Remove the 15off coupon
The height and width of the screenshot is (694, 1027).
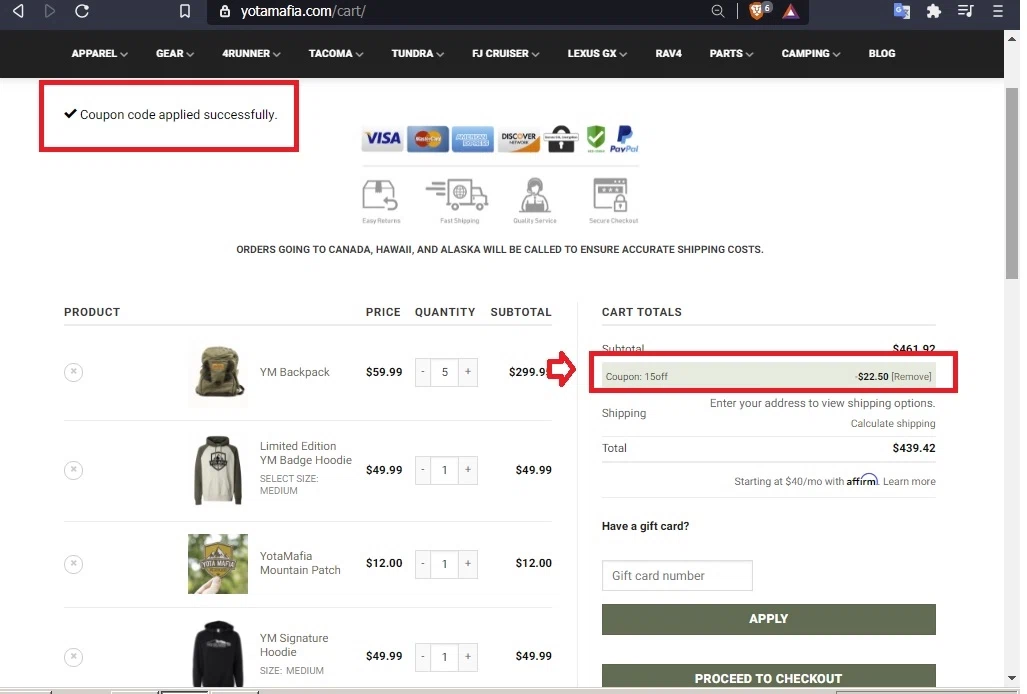[911, 376]
